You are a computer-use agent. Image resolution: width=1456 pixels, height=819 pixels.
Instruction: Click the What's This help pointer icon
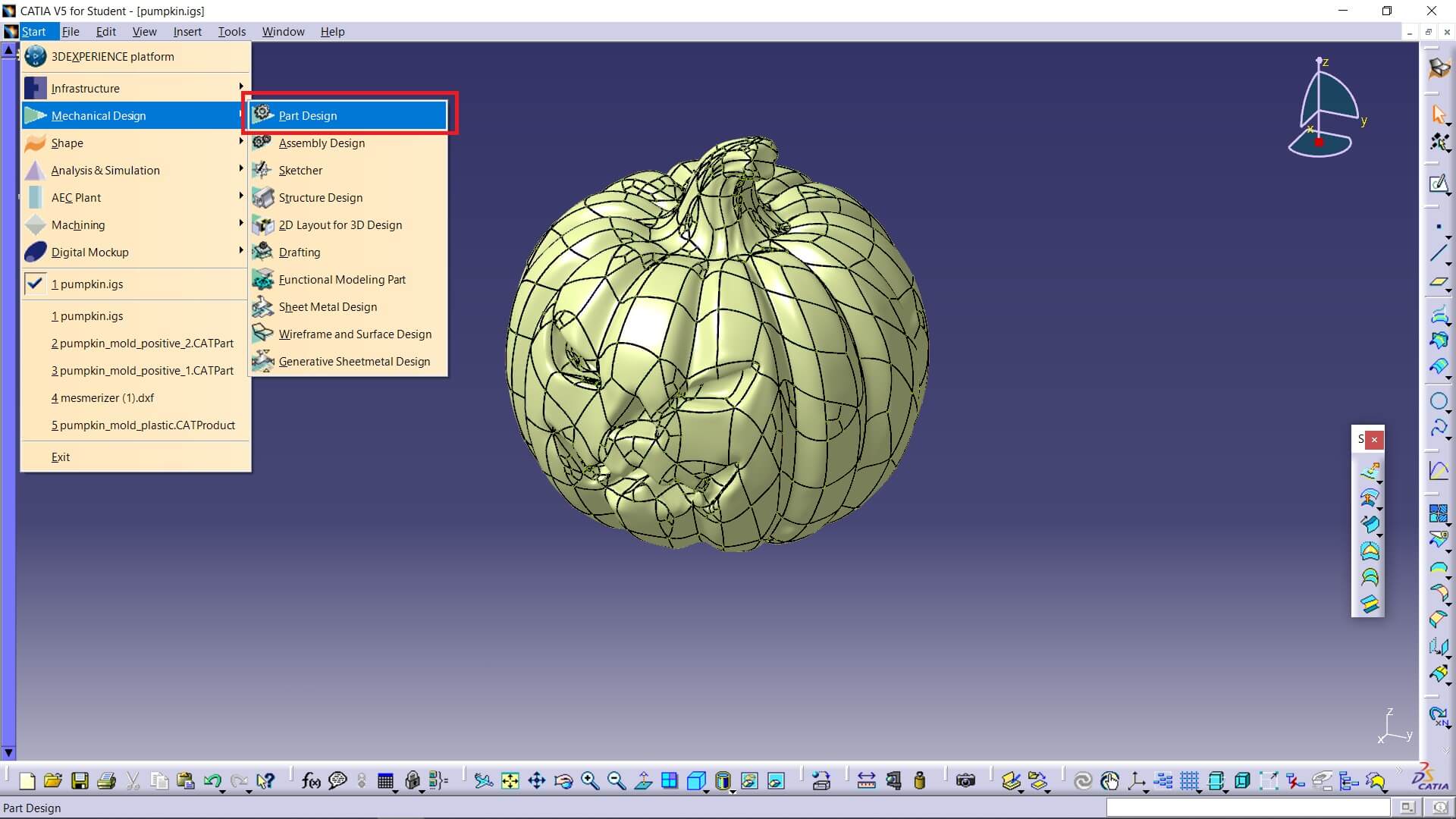point(265,780)
